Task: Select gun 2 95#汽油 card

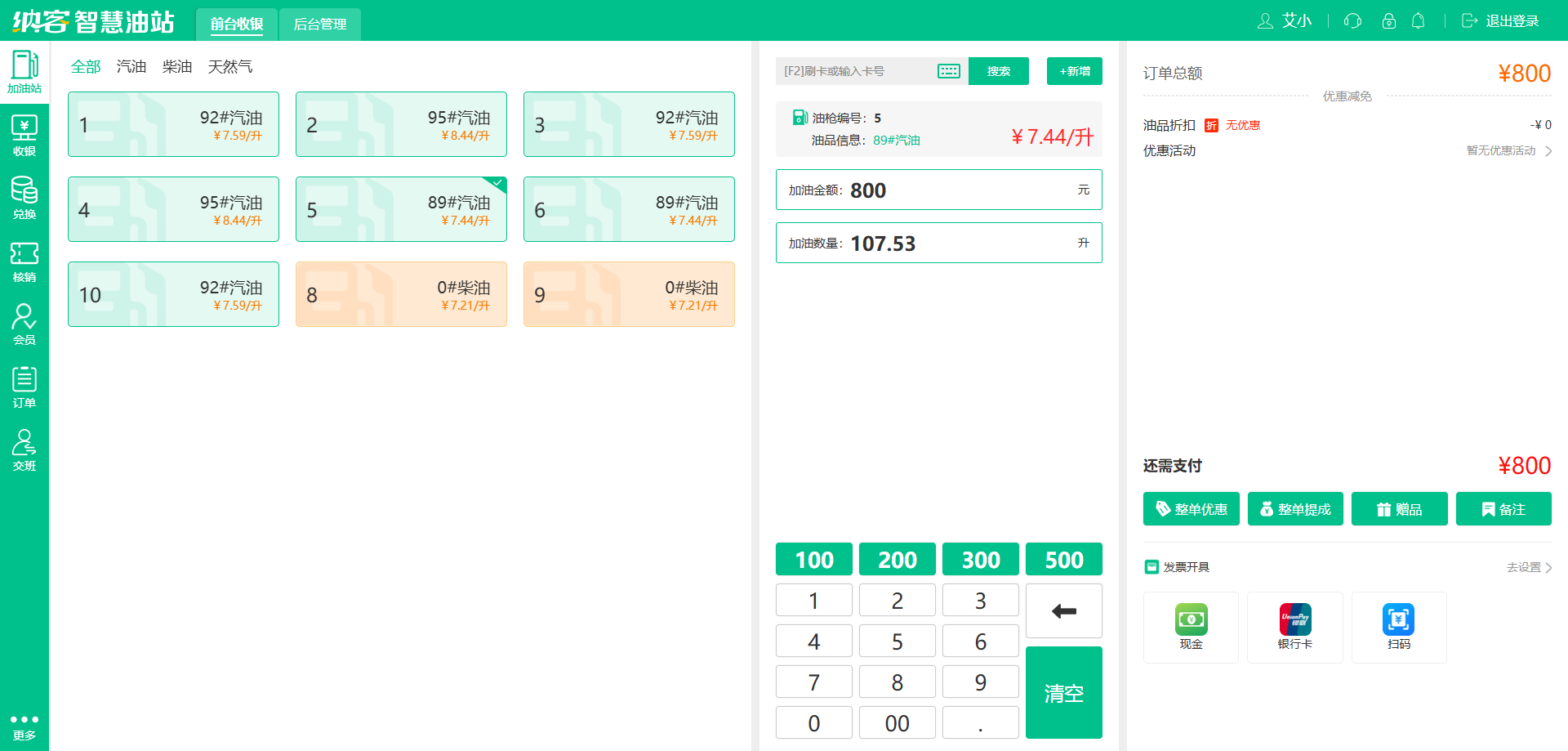Action: pos(401,124)
